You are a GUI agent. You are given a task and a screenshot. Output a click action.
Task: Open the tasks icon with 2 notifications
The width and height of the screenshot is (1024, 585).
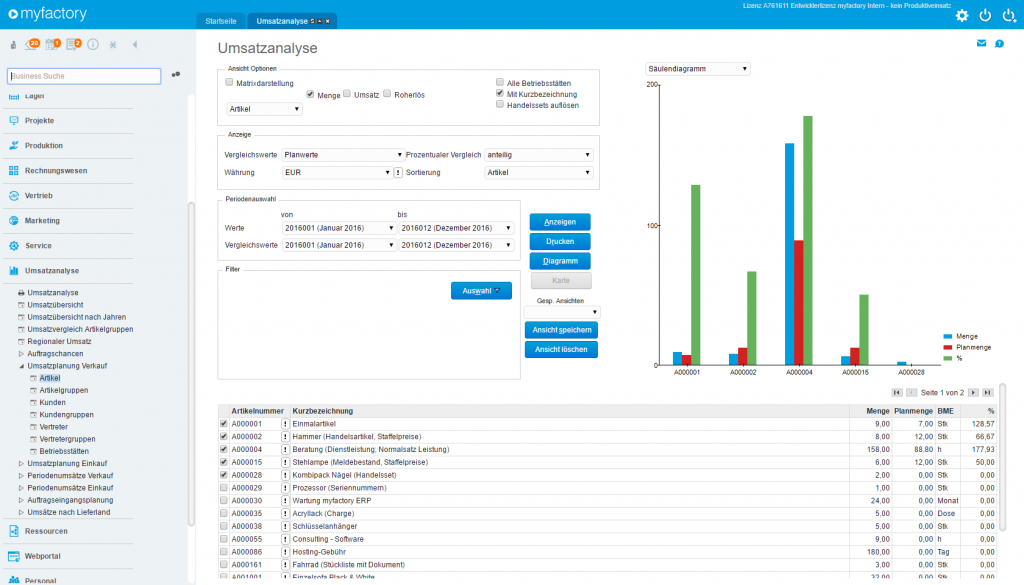(x=72, y=44)
